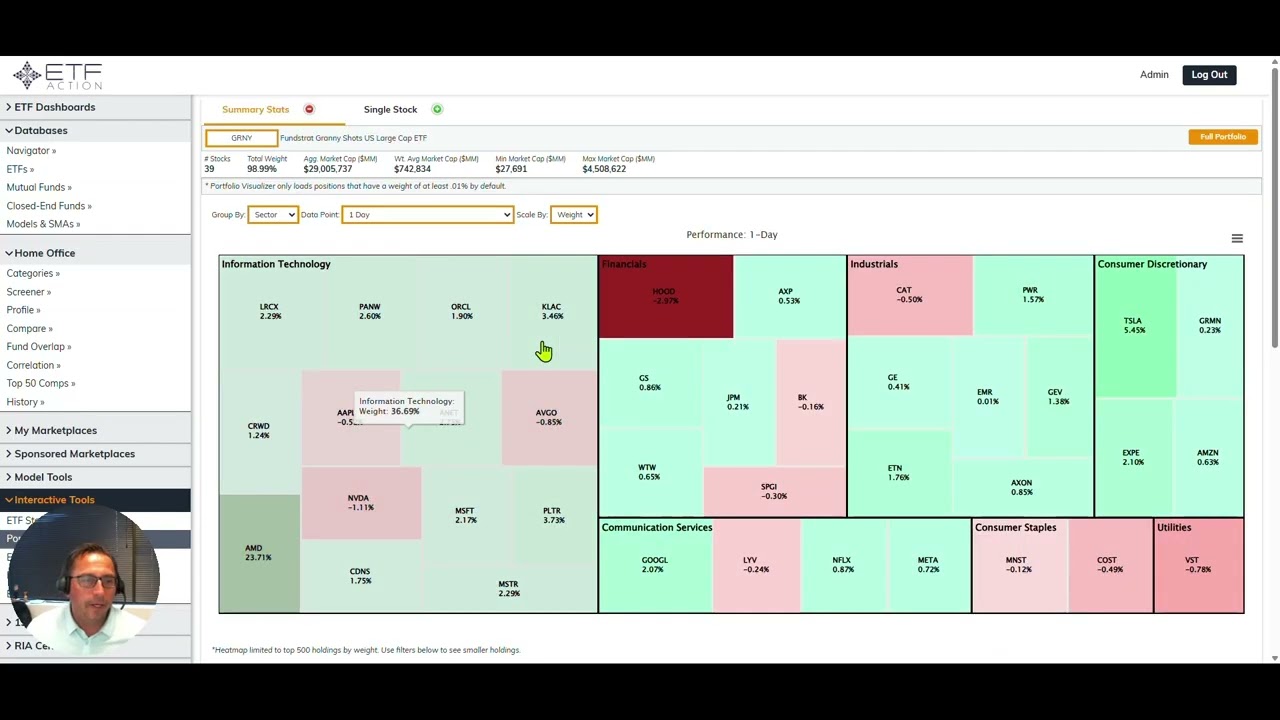Screen dimensions: 1280x720
Task: Open the Scale By Weight dropdown
Action: 573,214
